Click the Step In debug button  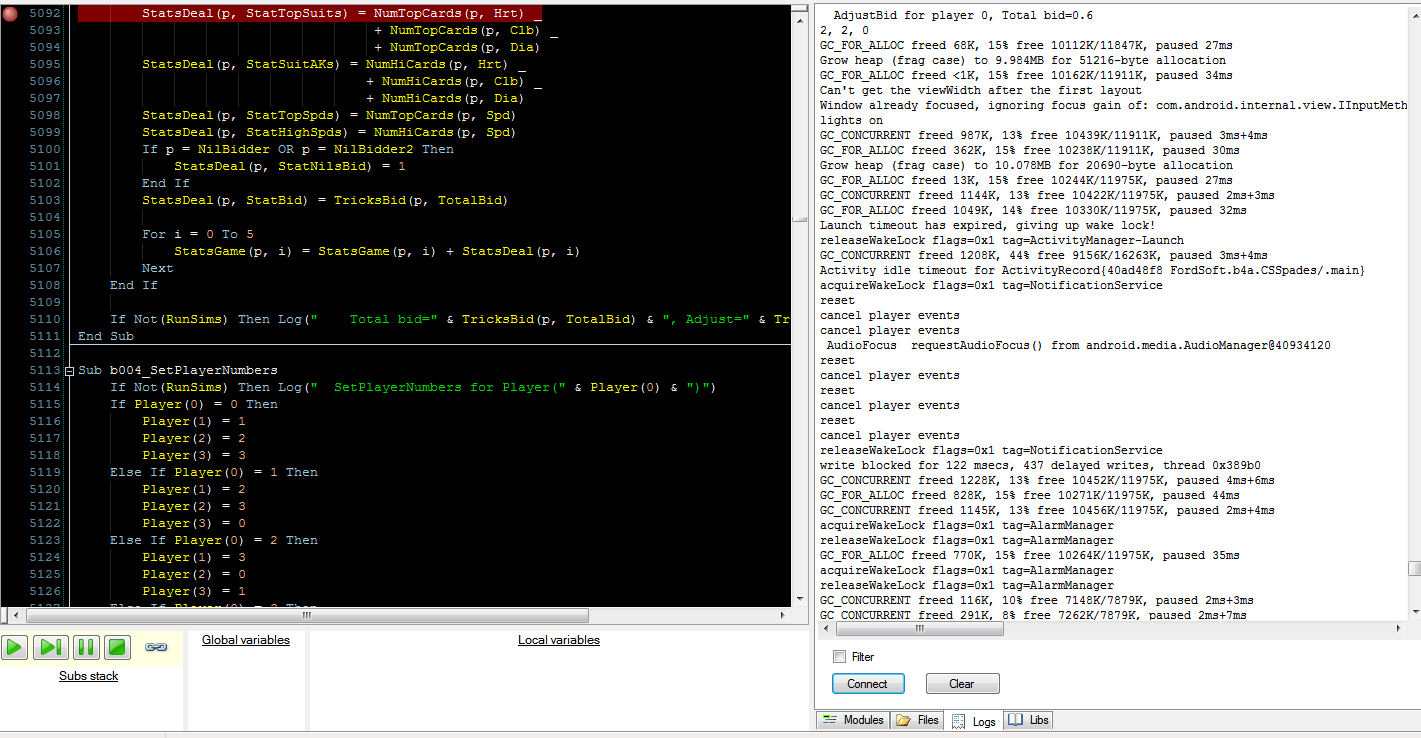click(50, 647)
